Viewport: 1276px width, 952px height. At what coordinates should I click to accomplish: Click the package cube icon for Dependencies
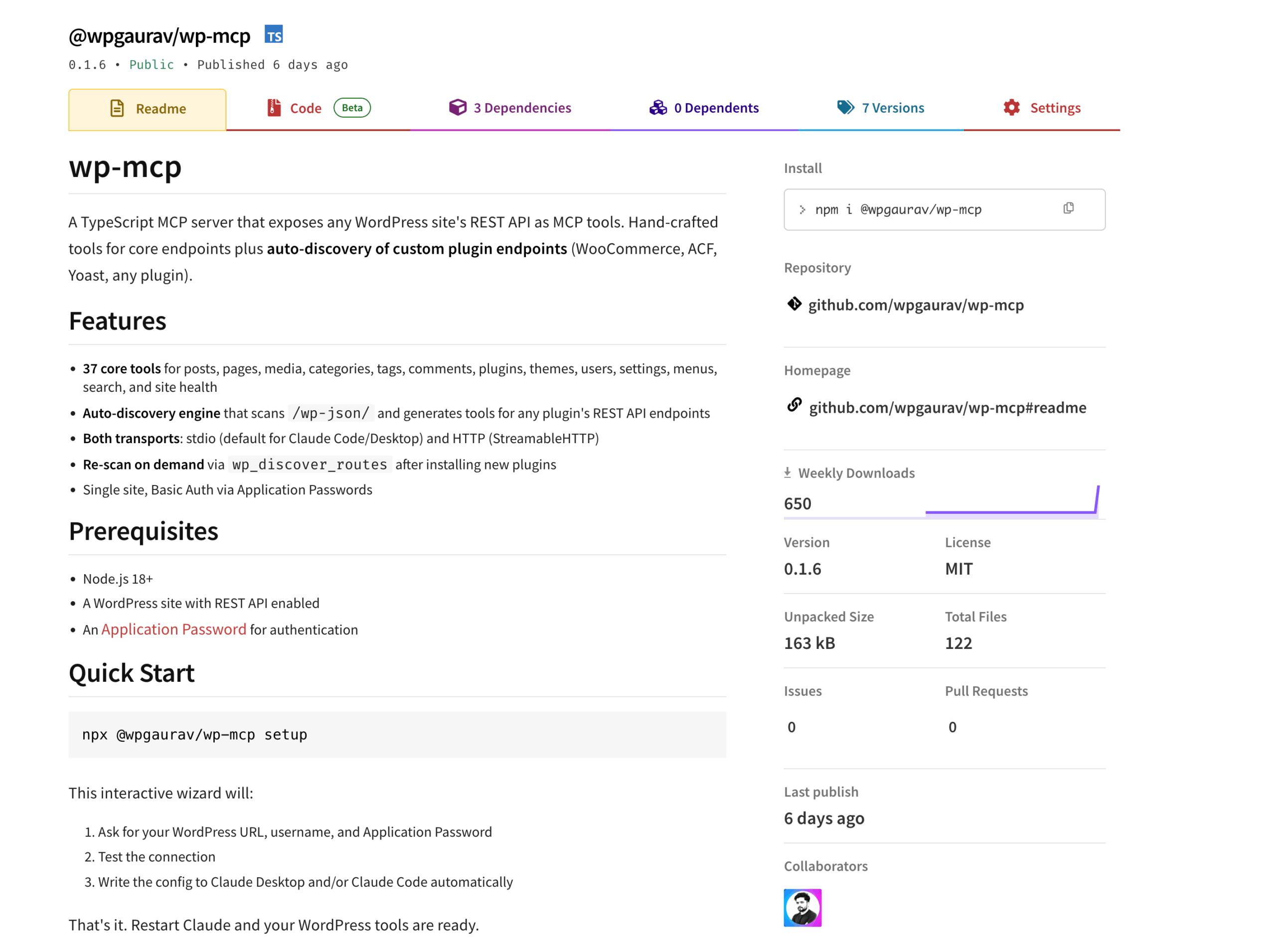(457, 107)
